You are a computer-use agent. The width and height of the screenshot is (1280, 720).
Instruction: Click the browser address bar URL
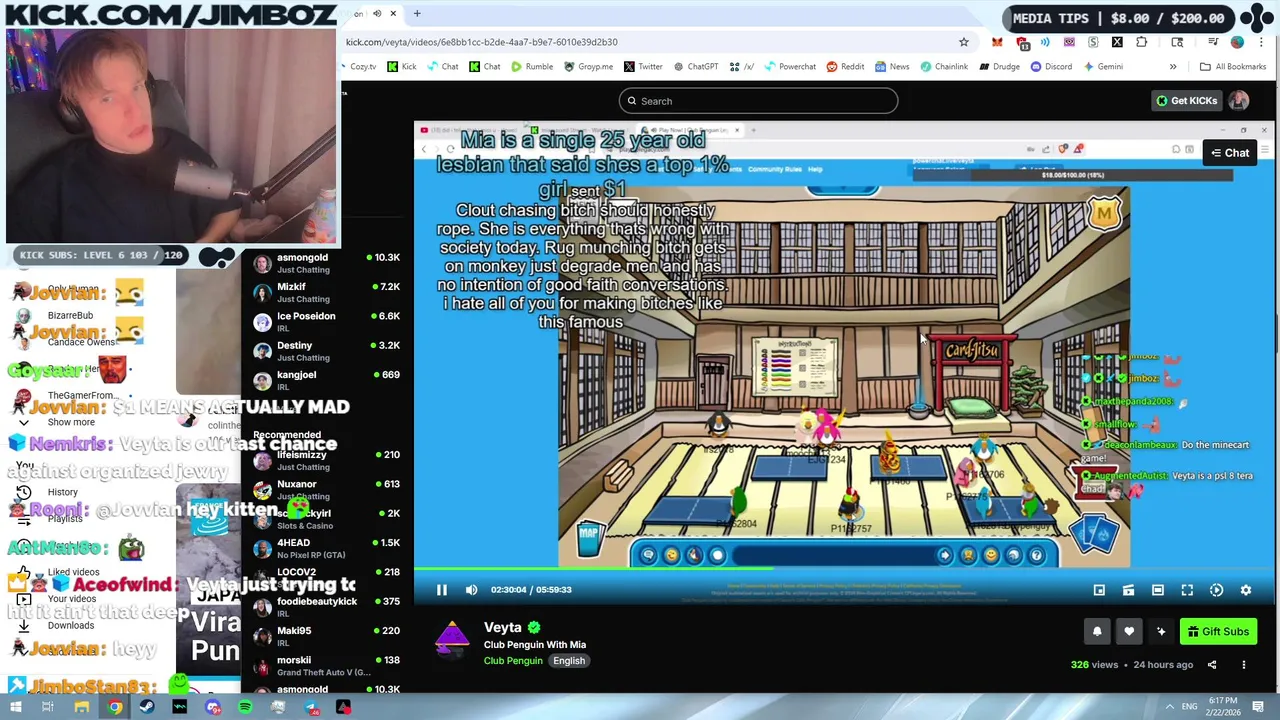click(x=482, y=42)
